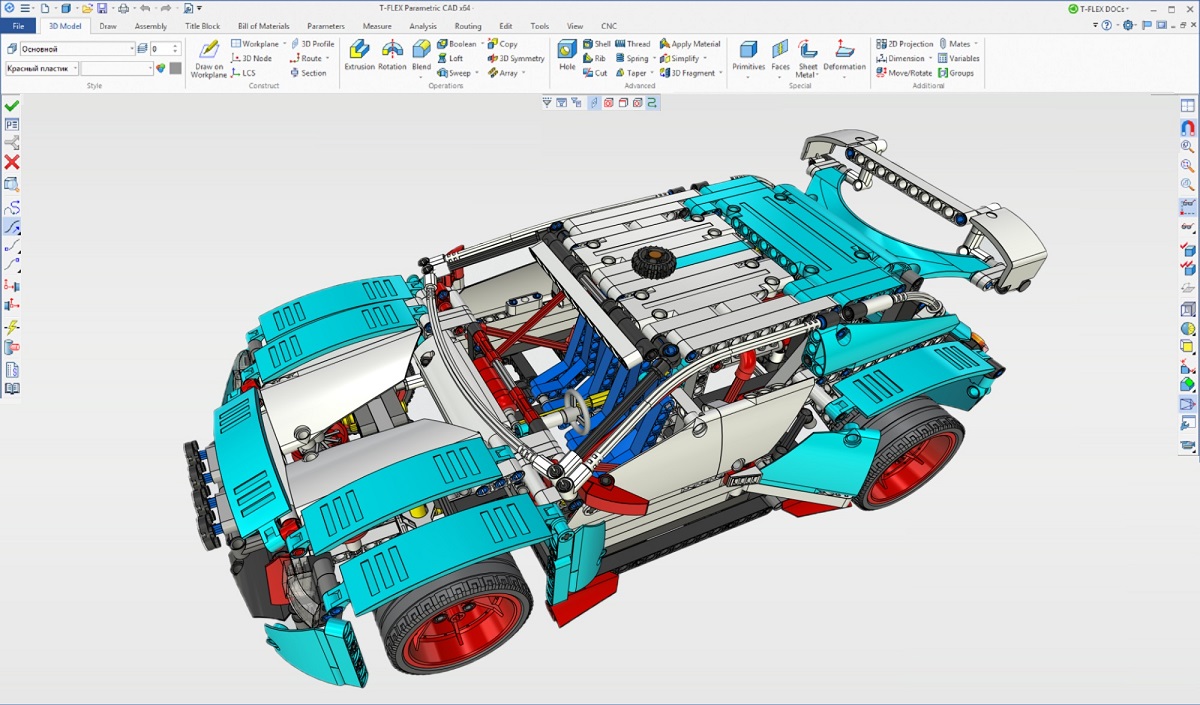The image size is (1200, 705).
Task: Choose the Thread tool
Action: coord(633,44)
